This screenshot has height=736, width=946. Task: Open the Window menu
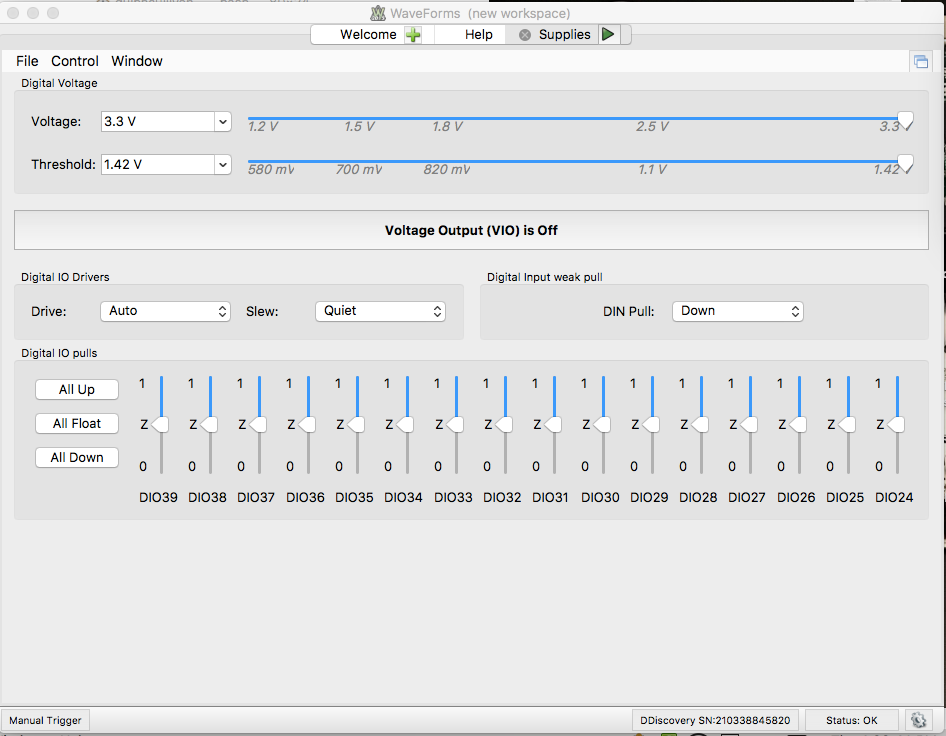click(137, 61)
